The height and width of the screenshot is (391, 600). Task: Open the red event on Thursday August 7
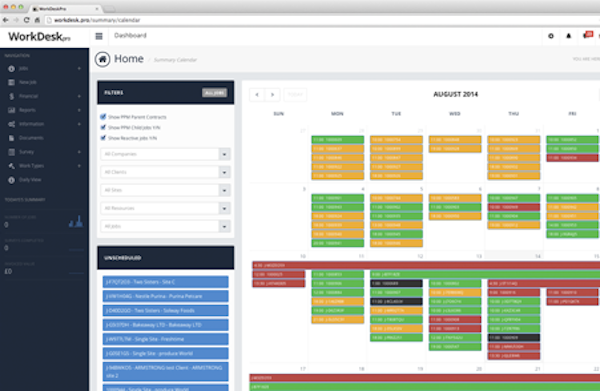pyautogui.click(x=514, y=207)
